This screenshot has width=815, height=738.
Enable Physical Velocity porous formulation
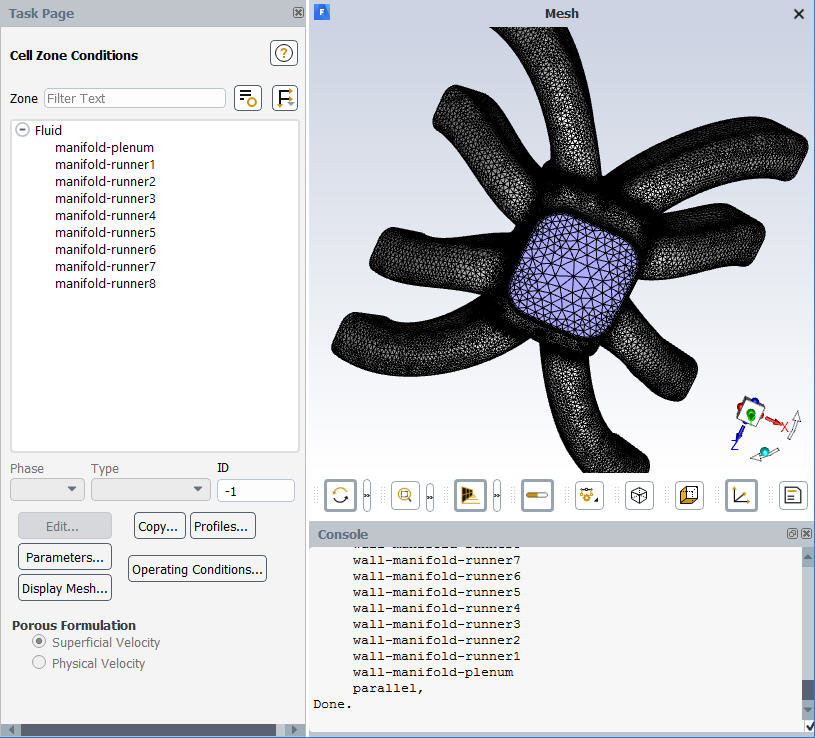(x=38, y=663)
